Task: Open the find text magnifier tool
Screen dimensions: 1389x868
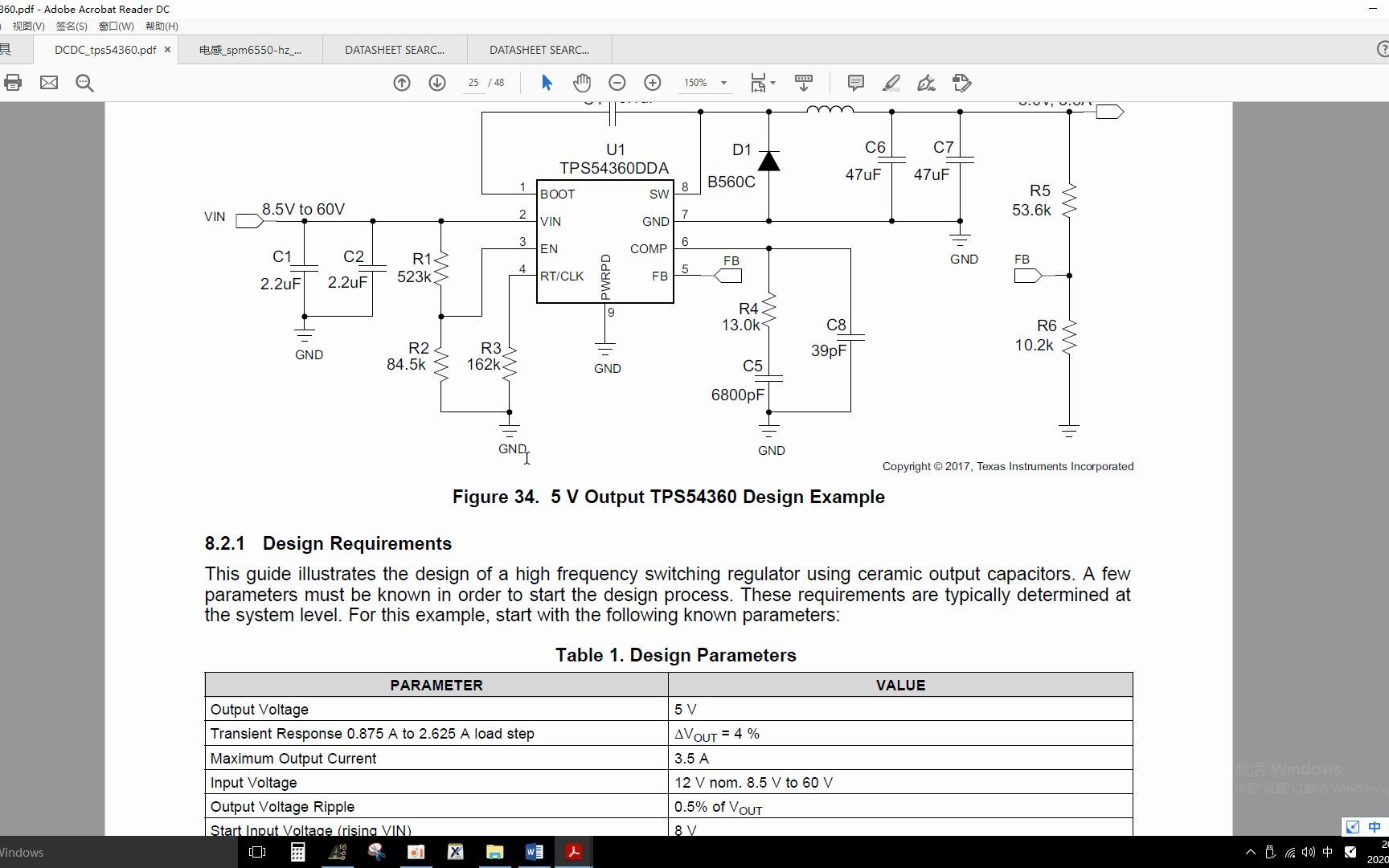Action: (84, 83)
